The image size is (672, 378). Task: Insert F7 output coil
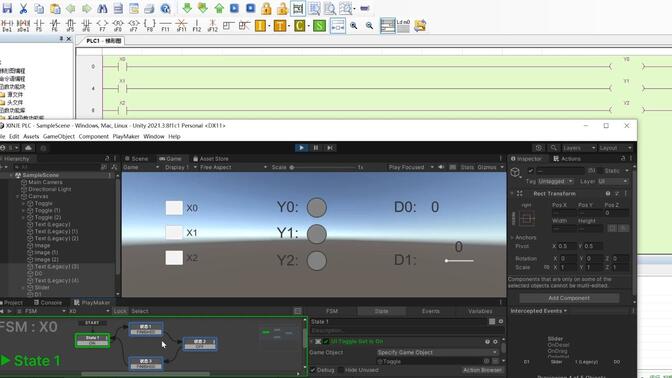click(x=102, y=26)
